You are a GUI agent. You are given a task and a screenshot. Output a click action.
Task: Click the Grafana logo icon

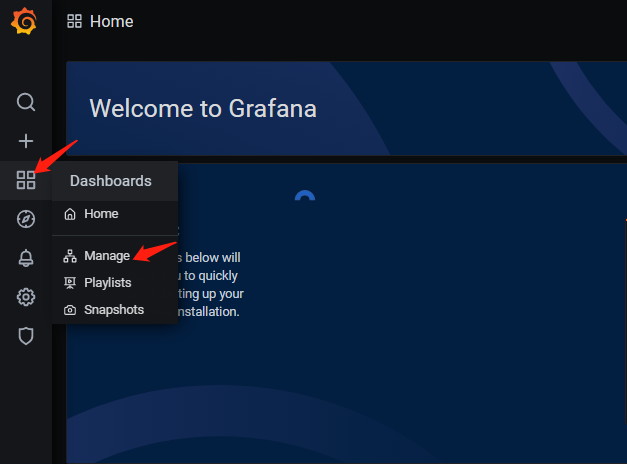click(24, 21)
